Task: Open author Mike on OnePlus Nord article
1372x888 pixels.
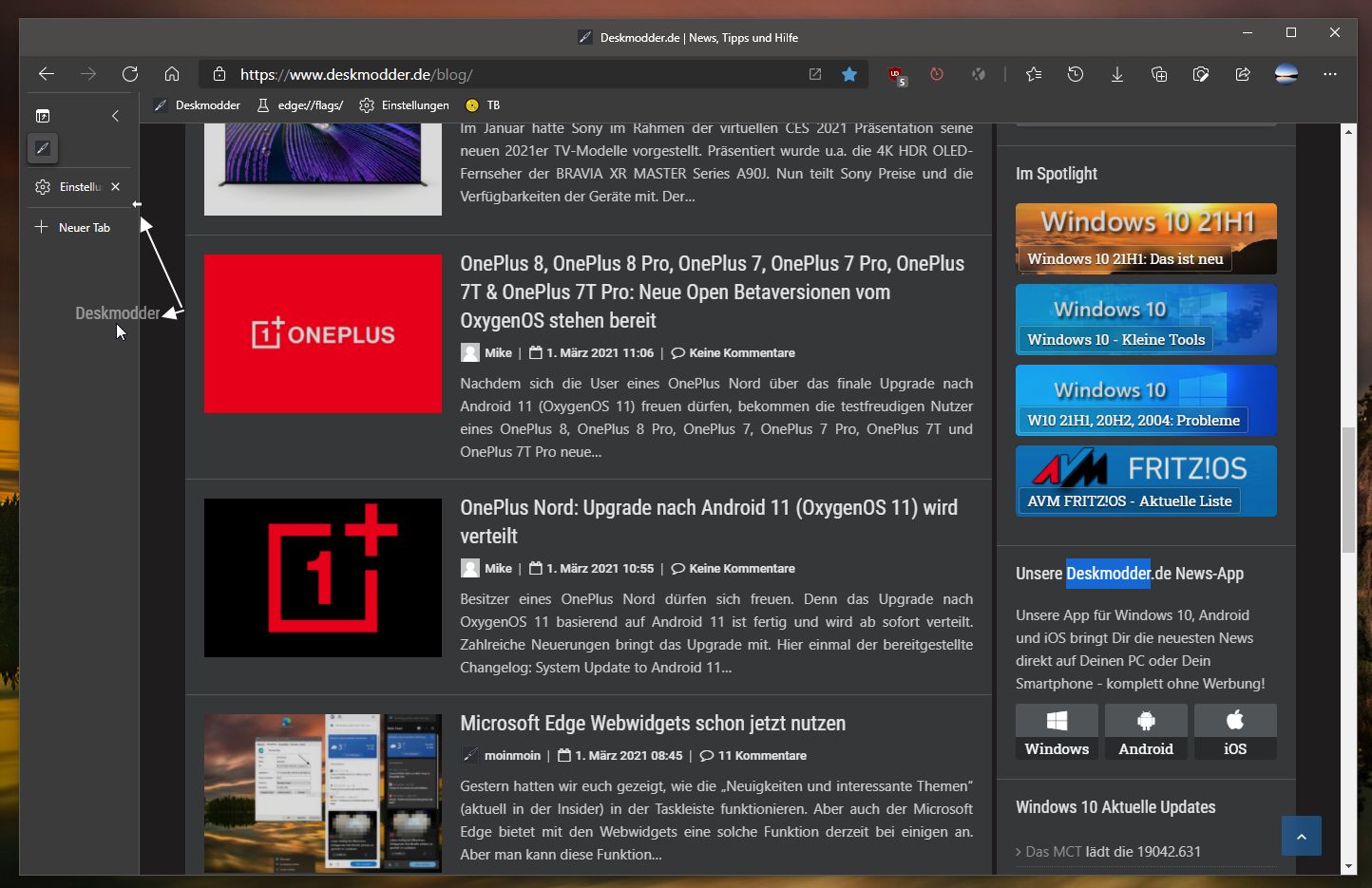Action: (498, 568)
